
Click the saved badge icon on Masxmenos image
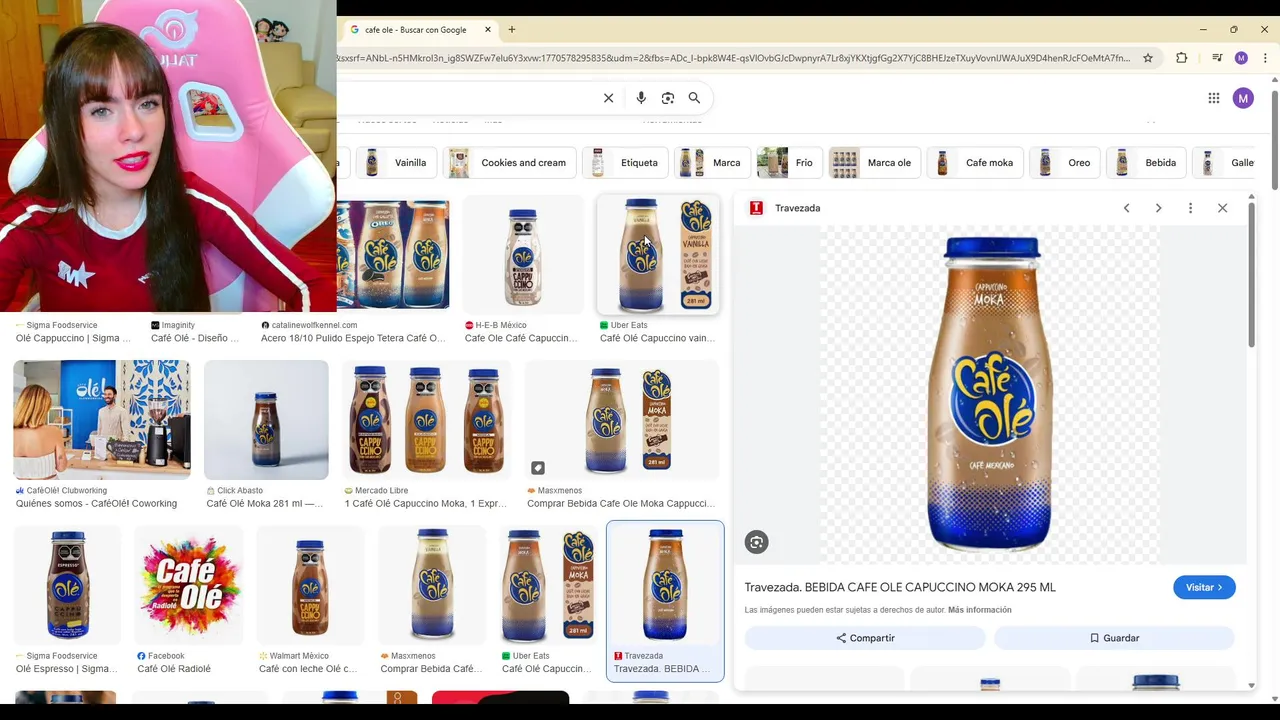pyautogui.click(x=538, y=468)
